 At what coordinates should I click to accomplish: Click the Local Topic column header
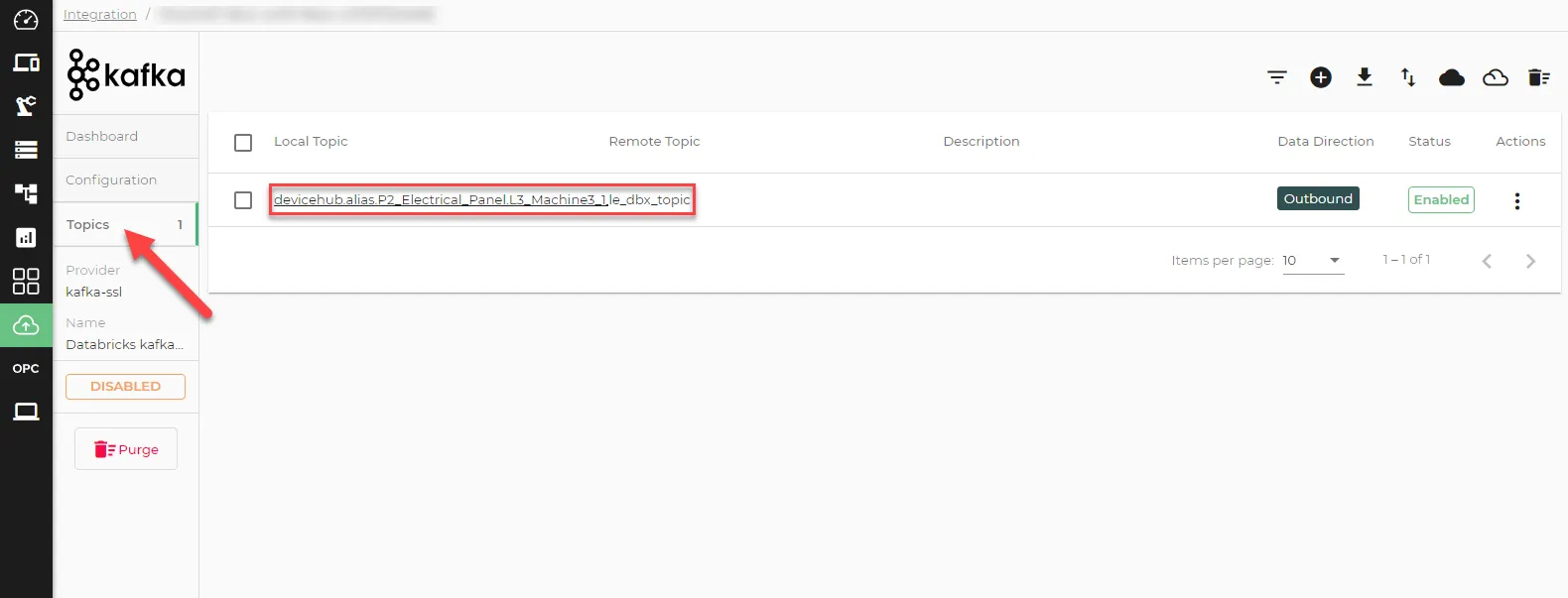tap(311, 142)
